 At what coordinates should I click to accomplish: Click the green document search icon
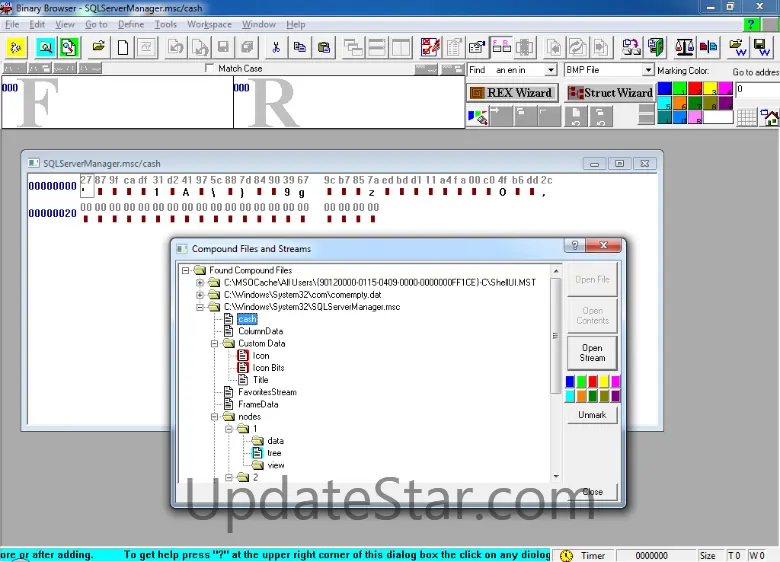point(69,48)
